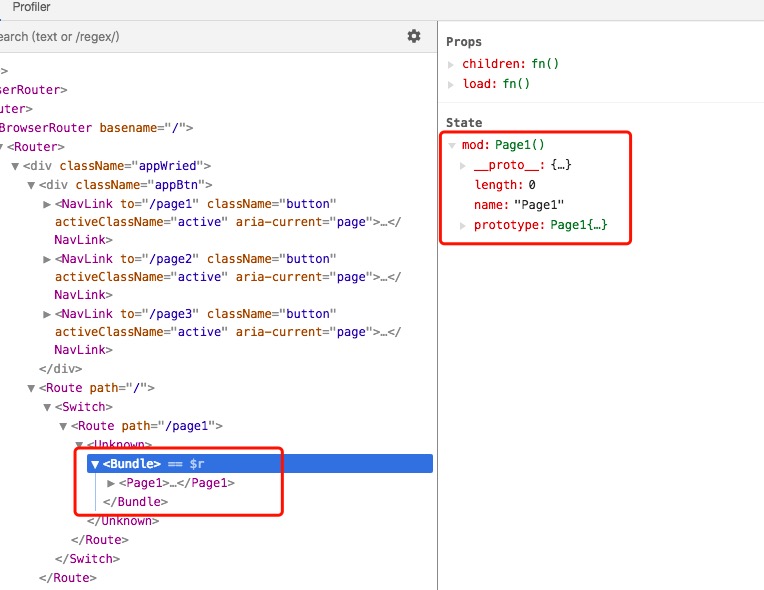Click the Props section heading
The height and width of the screenshot is (590, 764).
coord(464,42)
